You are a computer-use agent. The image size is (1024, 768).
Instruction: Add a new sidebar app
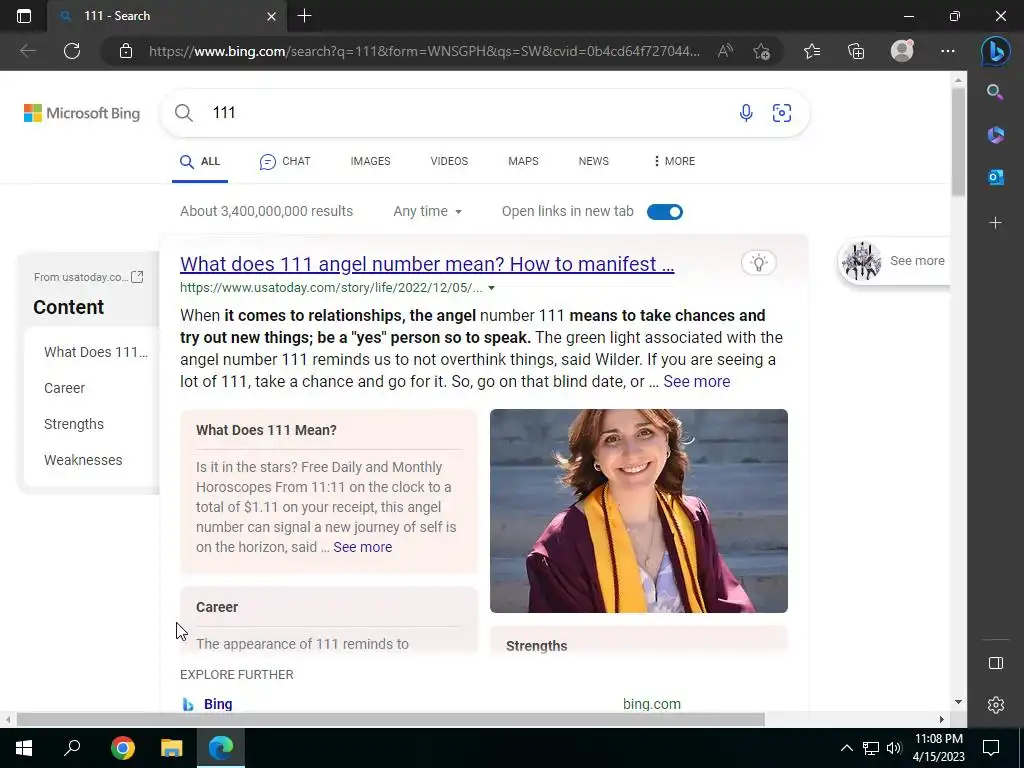point(995,223)
